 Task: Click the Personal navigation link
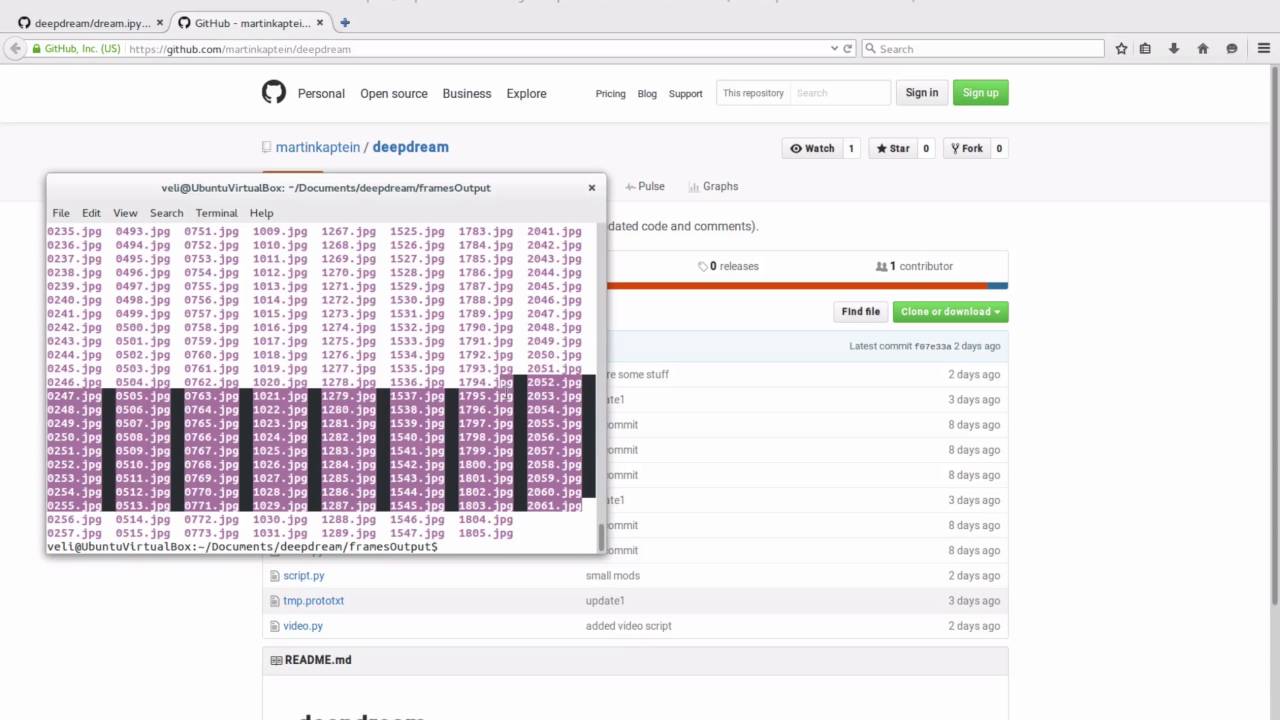(321, 93)
